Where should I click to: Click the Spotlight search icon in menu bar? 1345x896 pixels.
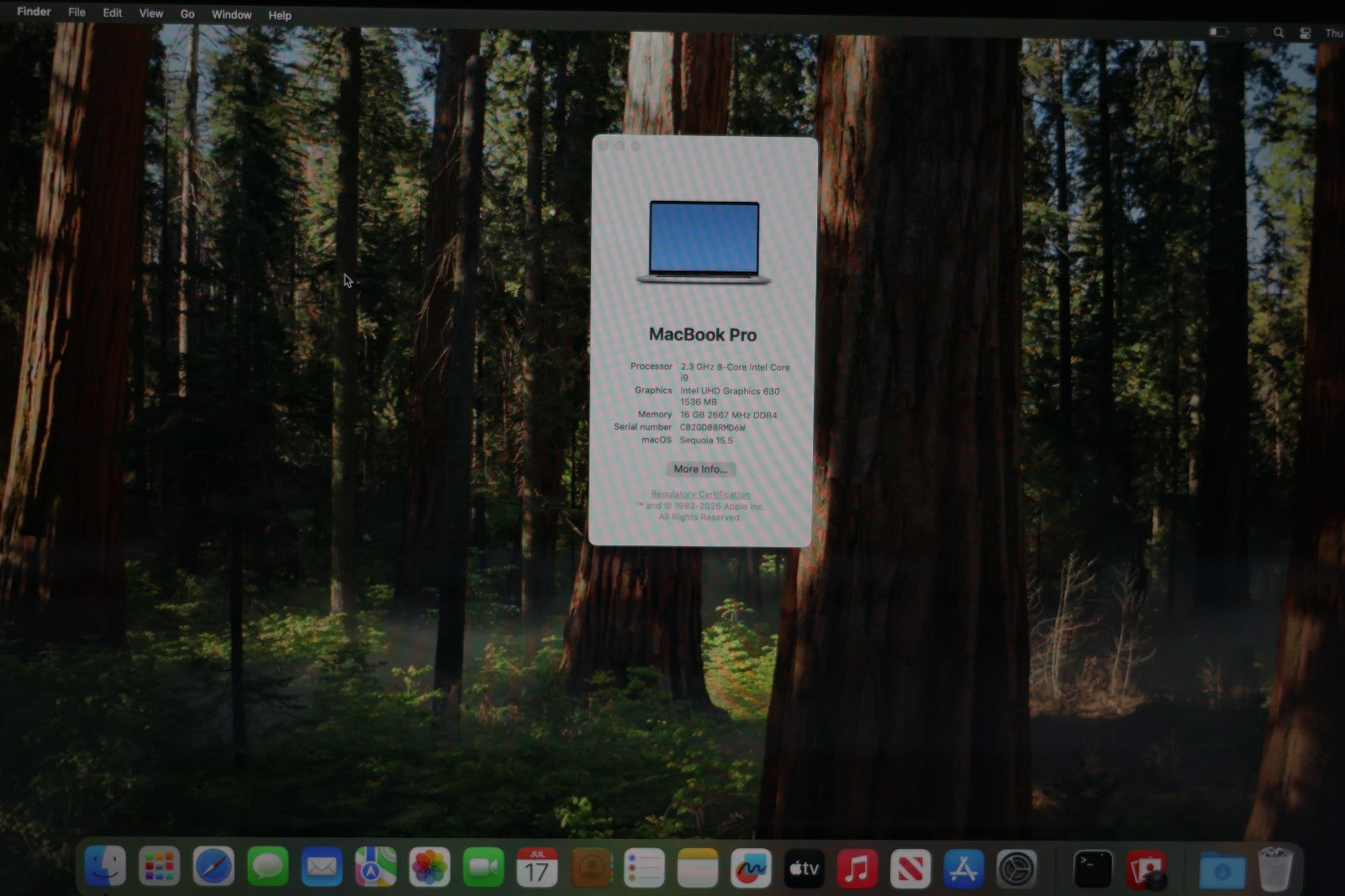point(1279,33)
